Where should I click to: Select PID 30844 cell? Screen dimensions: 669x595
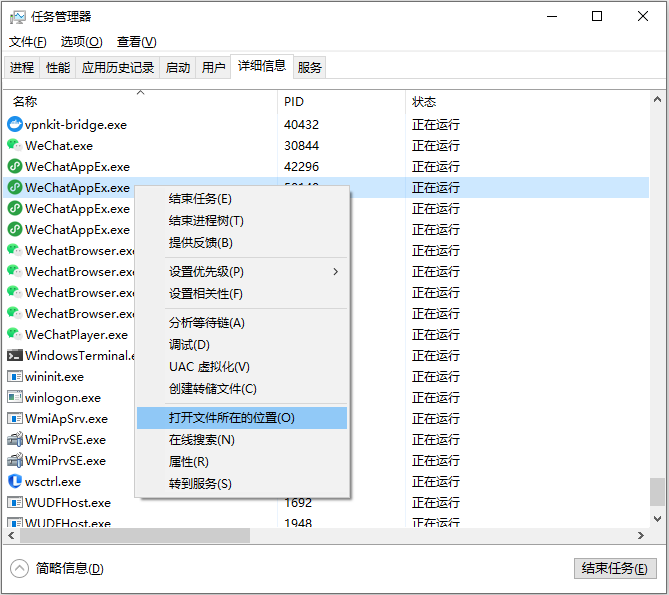coord(302,145)
